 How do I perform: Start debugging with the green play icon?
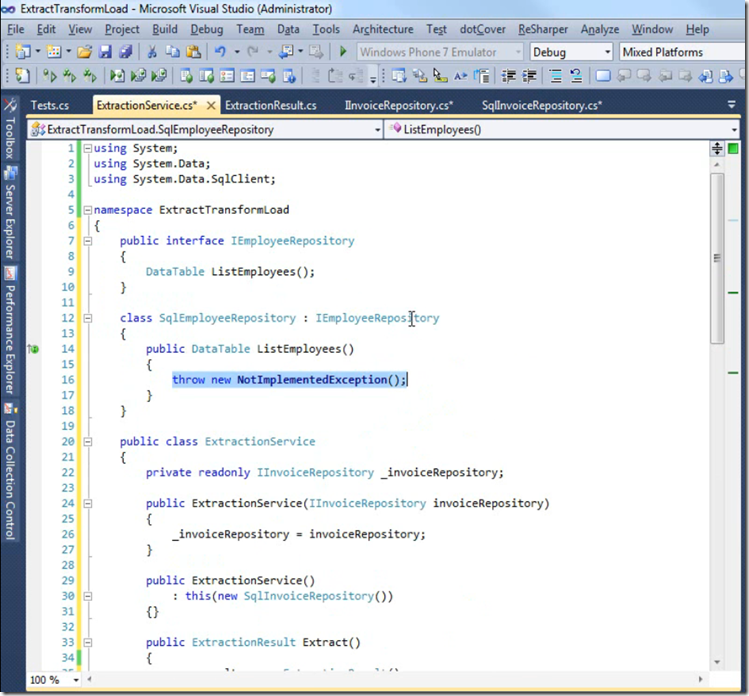pyautogui.click(x=342, y=52)
